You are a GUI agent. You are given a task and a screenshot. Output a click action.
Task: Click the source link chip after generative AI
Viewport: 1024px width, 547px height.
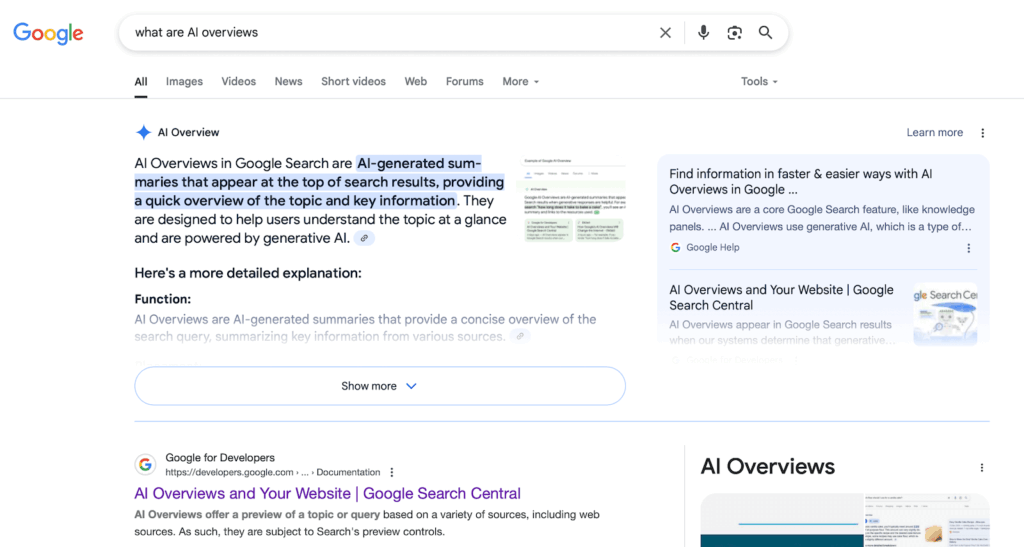[364, 238]
